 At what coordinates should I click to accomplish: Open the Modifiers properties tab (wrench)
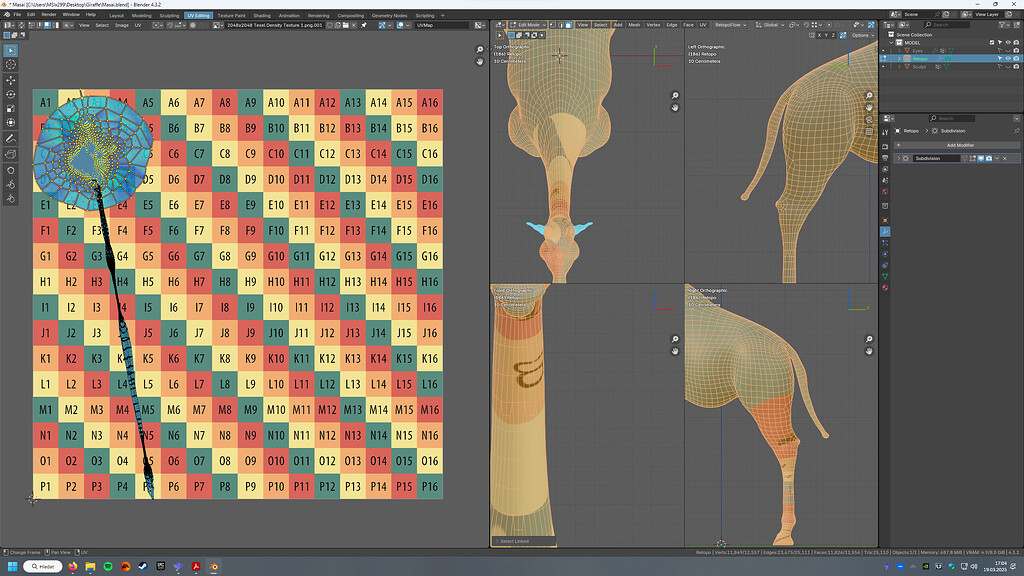pyautogui.click(x=886, y=231)
